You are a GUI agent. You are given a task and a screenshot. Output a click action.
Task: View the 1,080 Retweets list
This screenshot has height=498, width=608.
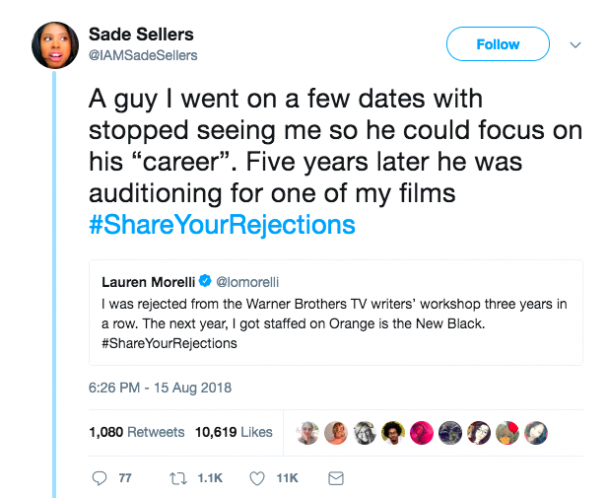point(136,432)
